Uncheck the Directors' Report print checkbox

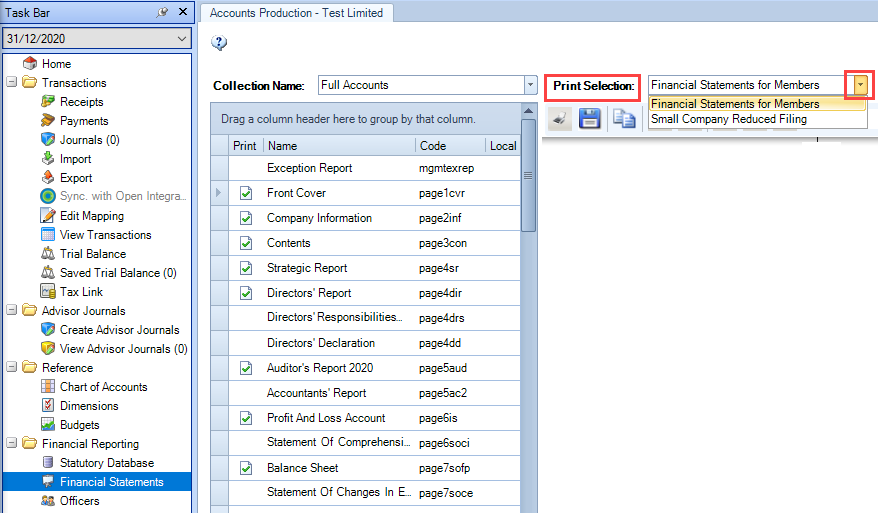(246, 293)
